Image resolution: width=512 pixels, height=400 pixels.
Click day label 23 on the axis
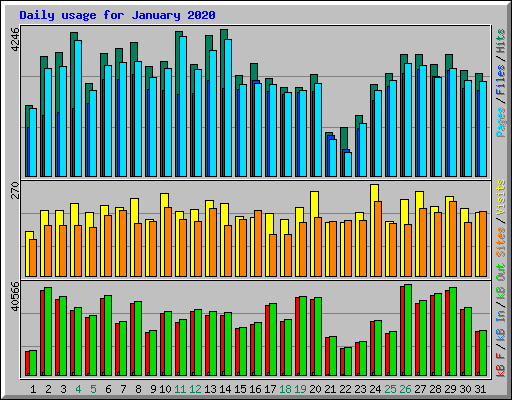[360, 389]
